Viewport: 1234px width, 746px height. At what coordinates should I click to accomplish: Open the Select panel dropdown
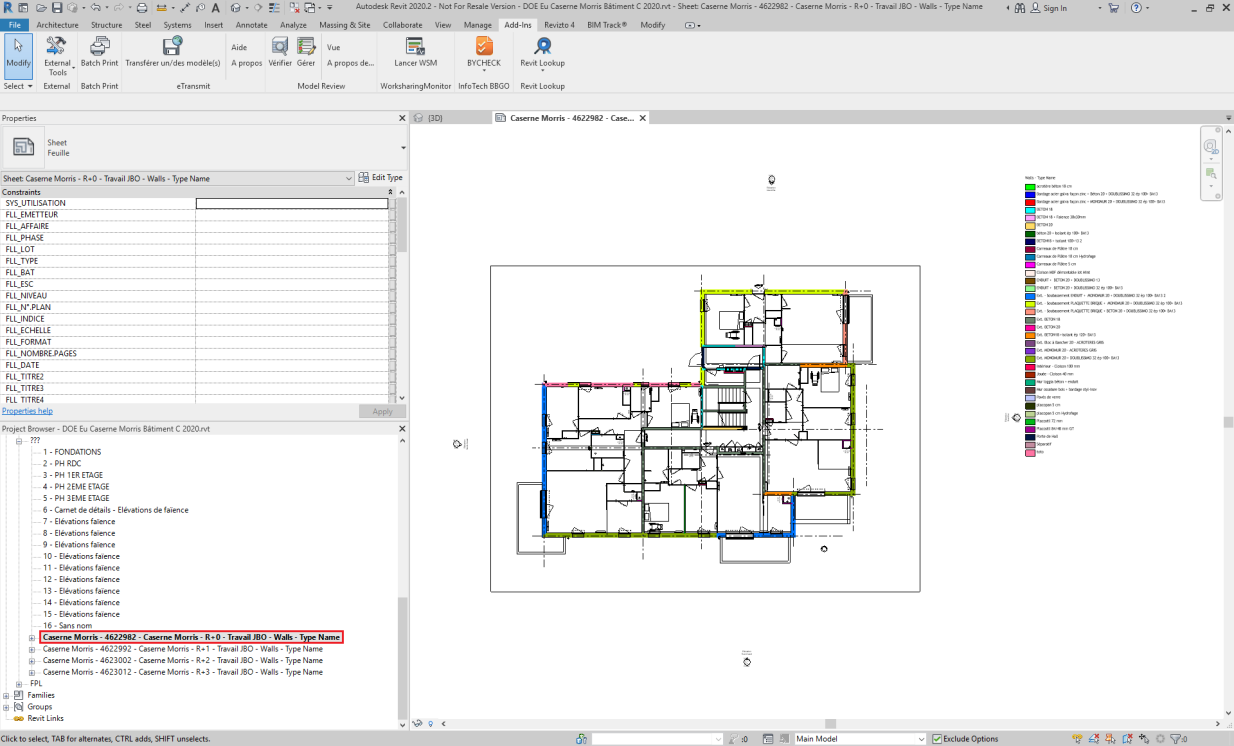(18, 86)
